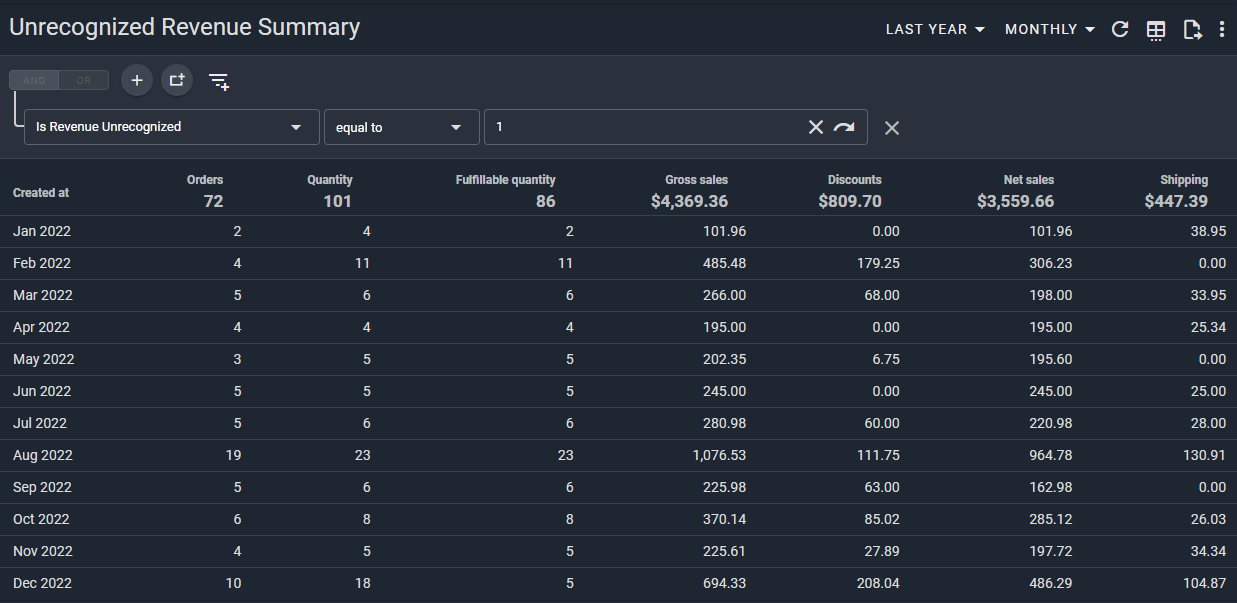Open the three-dot more options menu
The height and width of the screenshot is (603, 1237).
click(1222, 30)
